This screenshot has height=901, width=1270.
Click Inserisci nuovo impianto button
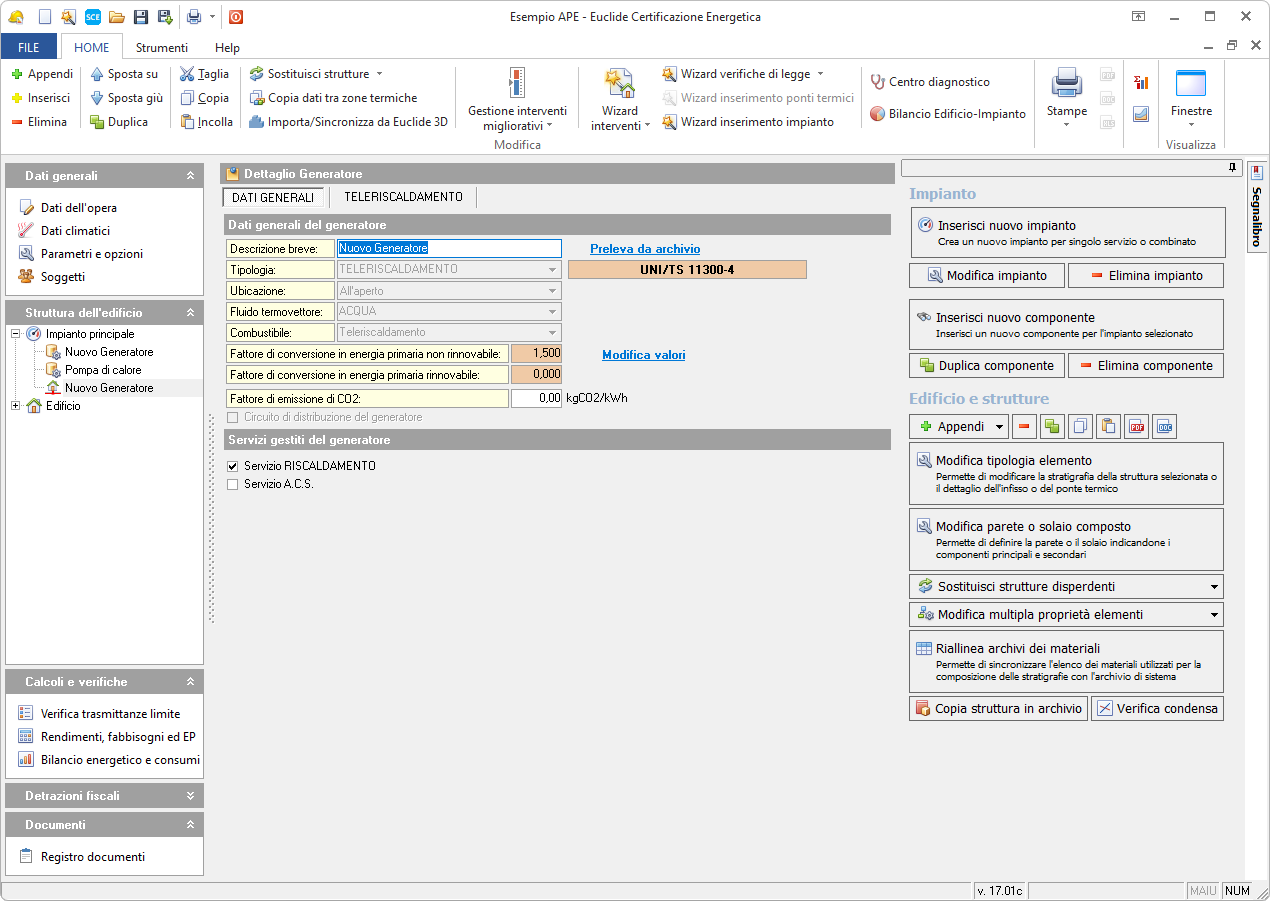[x=1067, y=233]
